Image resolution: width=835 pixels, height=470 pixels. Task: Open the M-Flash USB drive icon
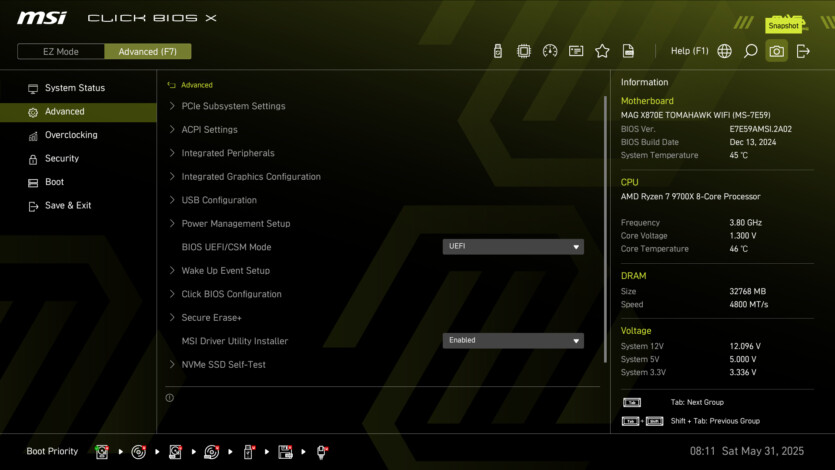coord(497,51)
